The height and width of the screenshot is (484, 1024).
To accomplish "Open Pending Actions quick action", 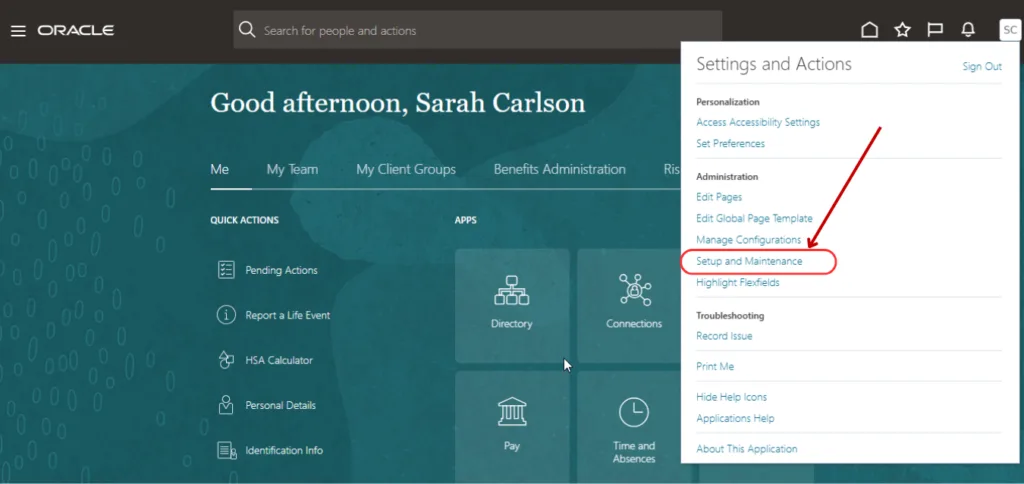I will (281, 270).
